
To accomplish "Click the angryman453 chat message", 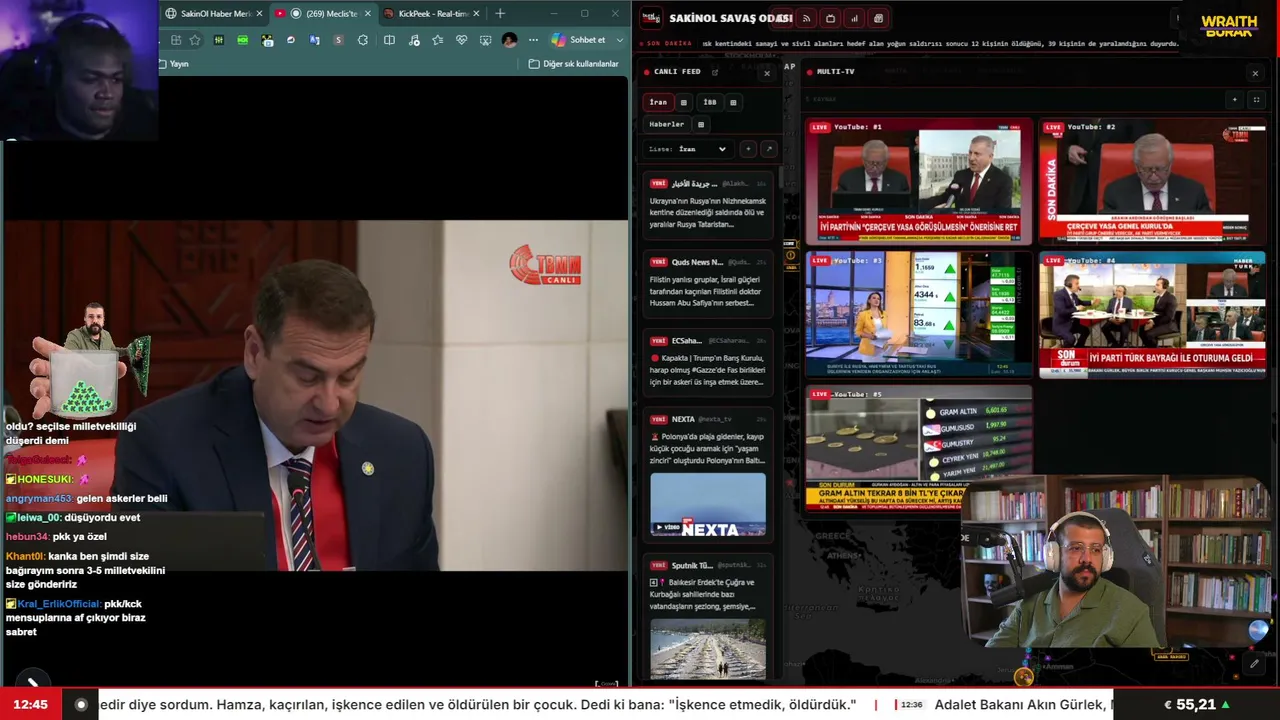I will [87, 498].
